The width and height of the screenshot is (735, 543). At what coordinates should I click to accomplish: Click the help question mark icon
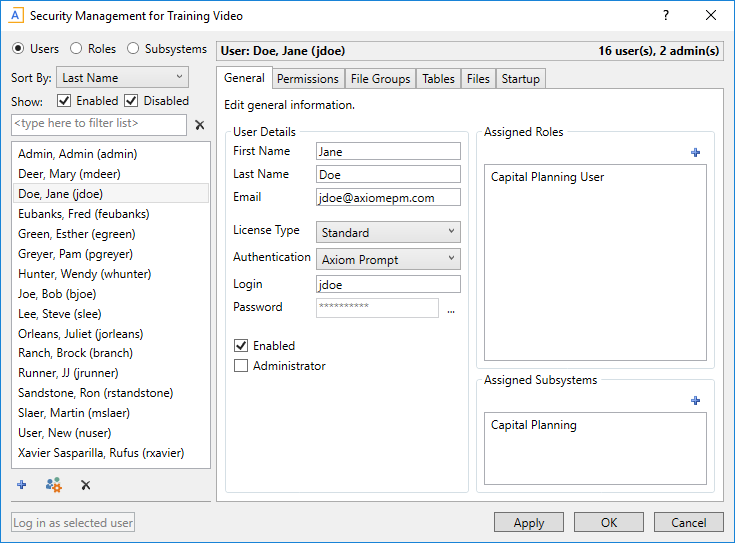click(x=666, y=16)
